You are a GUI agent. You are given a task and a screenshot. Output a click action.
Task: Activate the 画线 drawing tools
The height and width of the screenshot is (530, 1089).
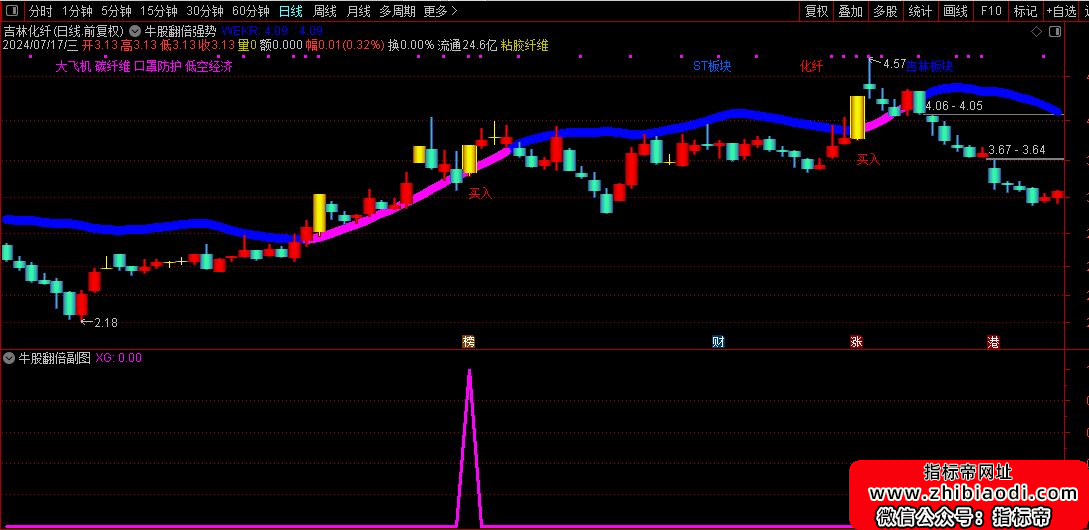956,11
